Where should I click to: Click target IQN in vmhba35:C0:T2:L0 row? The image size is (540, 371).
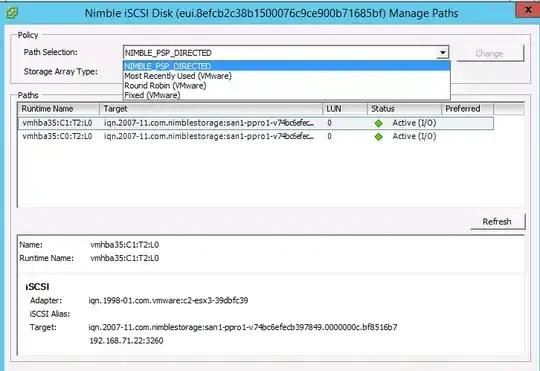(x=209, y=136)
